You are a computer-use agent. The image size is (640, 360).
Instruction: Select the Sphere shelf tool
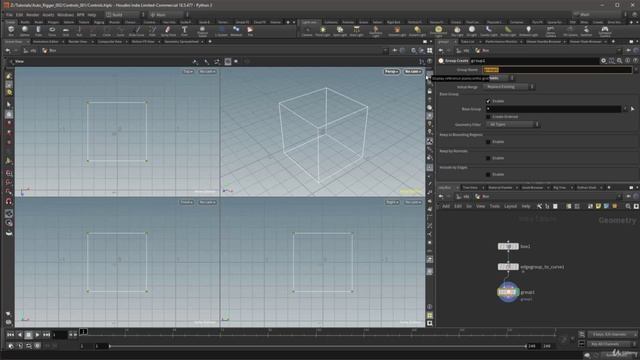coord(25,31)
